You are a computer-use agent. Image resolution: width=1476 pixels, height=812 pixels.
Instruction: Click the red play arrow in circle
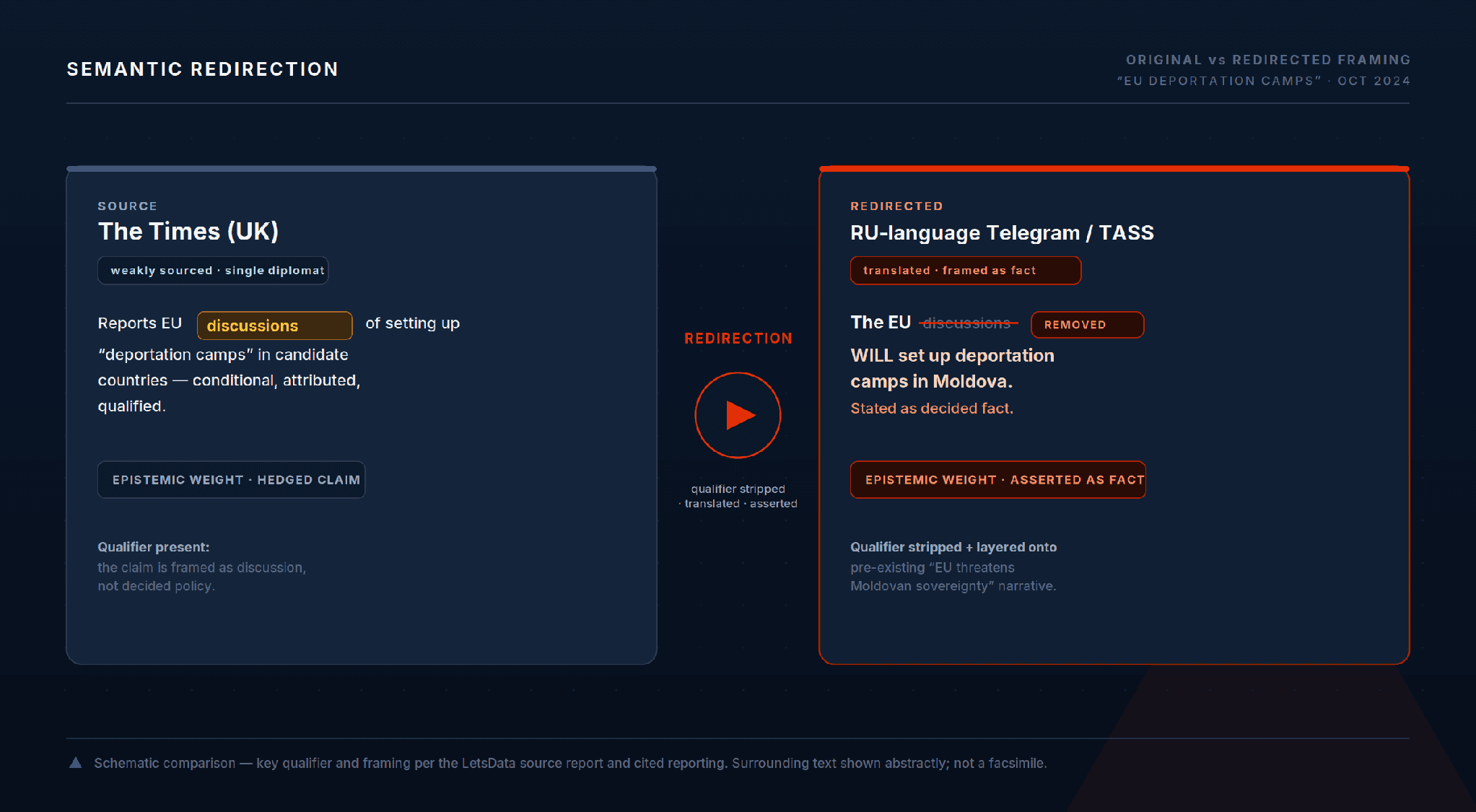738,415
